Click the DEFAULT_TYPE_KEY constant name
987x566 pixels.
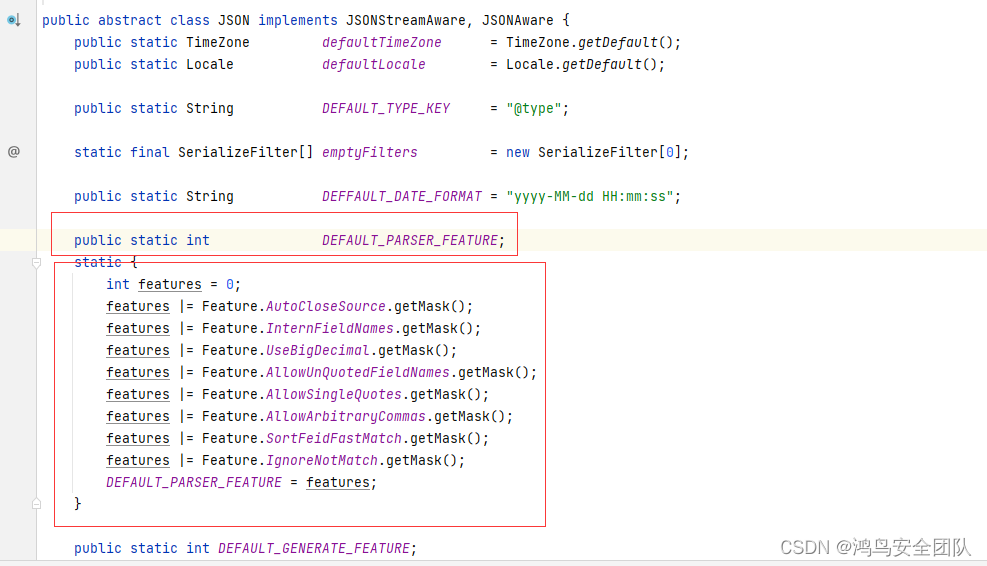(386, 108)
